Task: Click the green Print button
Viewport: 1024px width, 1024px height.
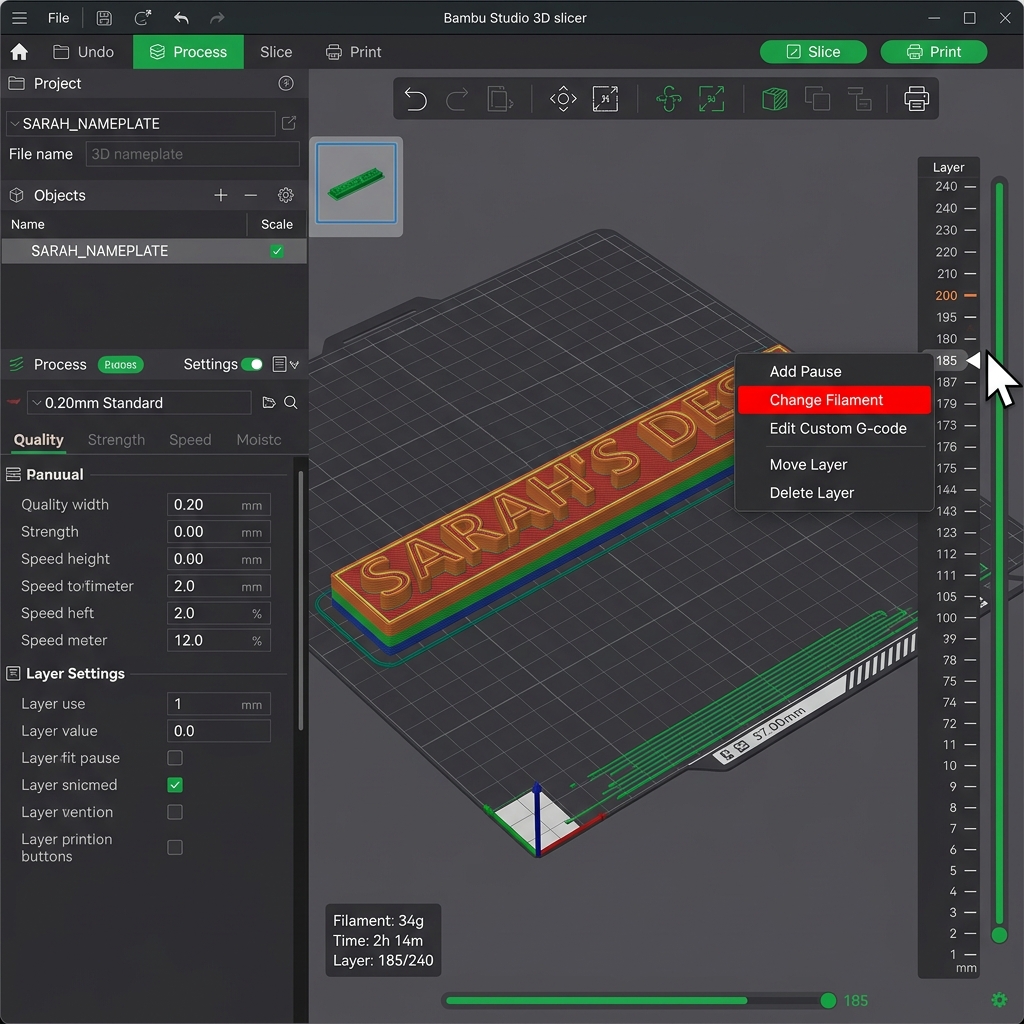Action: point(933,52)
